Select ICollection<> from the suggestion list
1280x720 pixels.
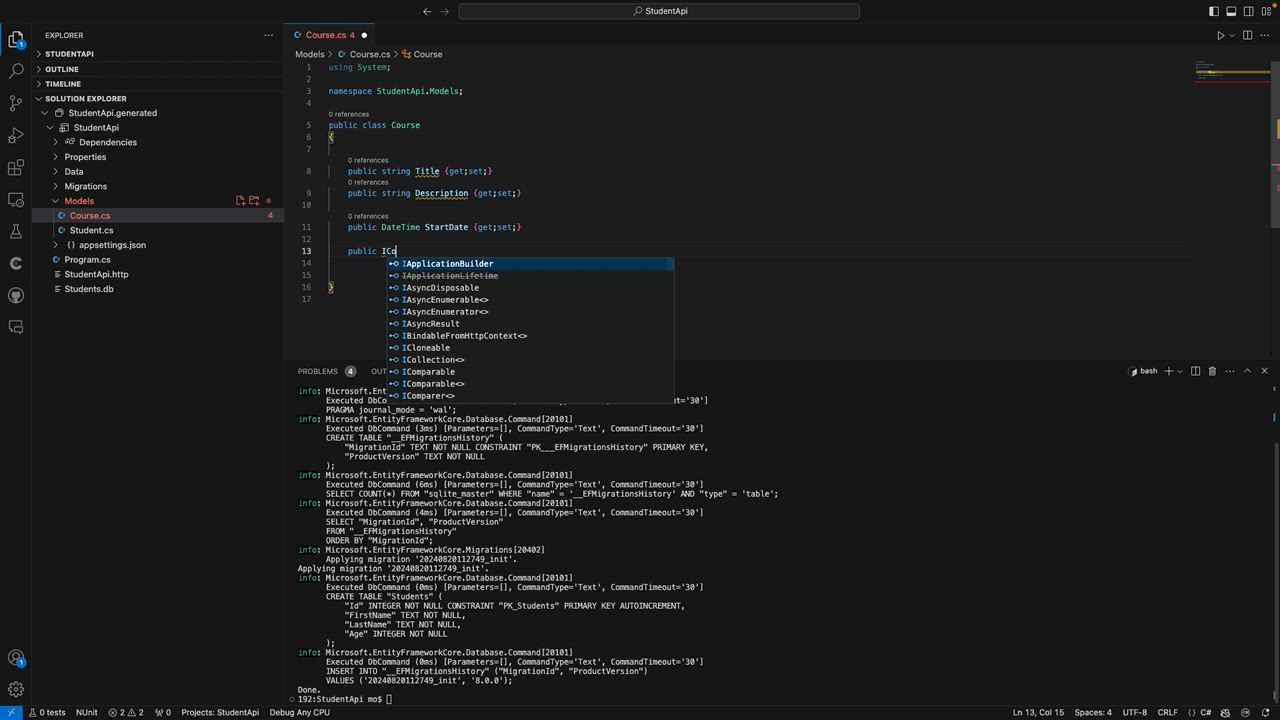(x=531, y=360)
